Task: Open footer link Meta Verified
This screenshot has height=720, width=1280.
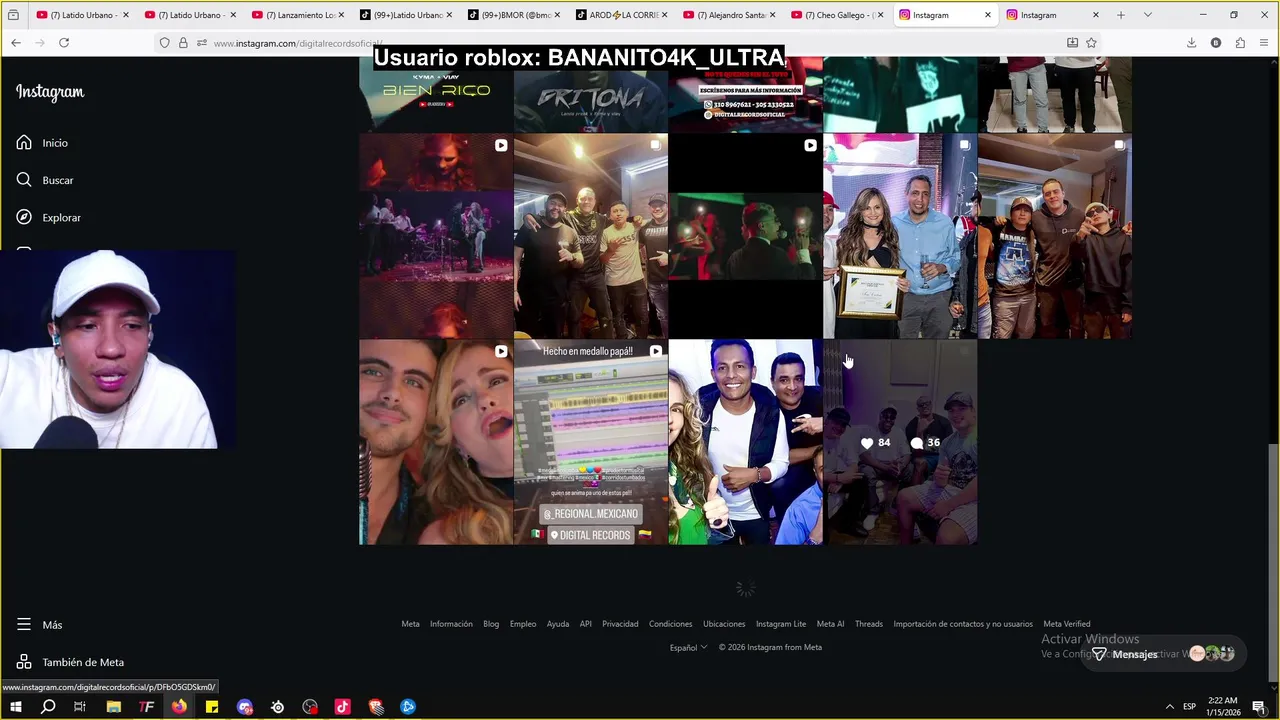Action: 1067,624
